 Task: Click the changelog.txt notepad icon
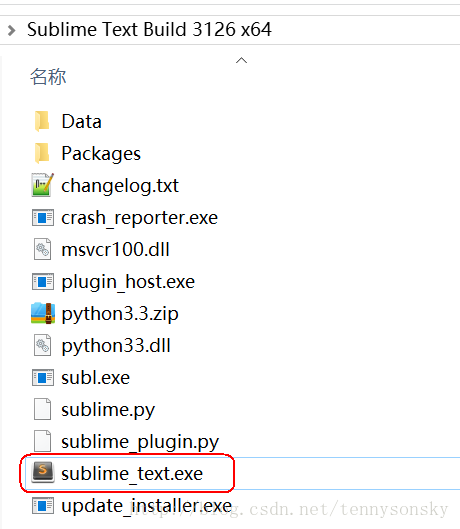tap(43, 185)
